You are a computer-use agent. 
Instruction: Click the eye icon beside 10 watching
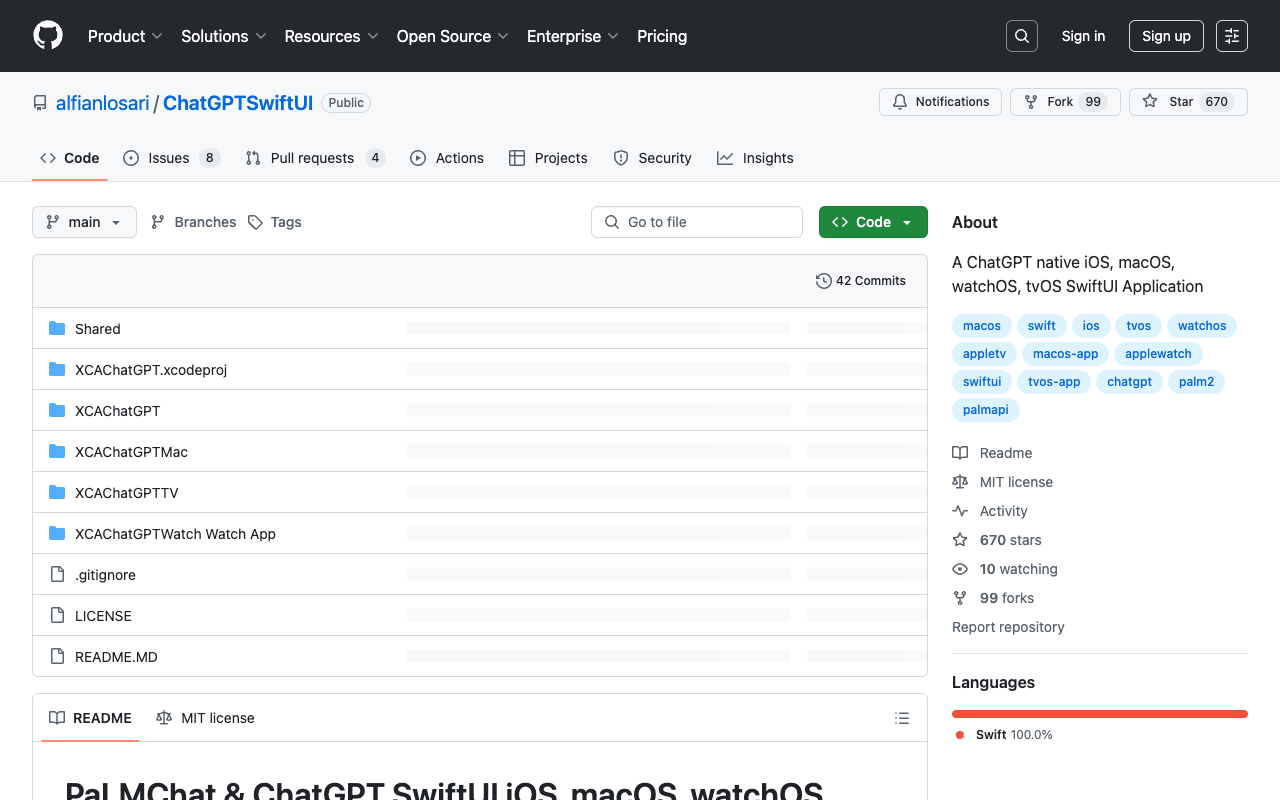960,569
